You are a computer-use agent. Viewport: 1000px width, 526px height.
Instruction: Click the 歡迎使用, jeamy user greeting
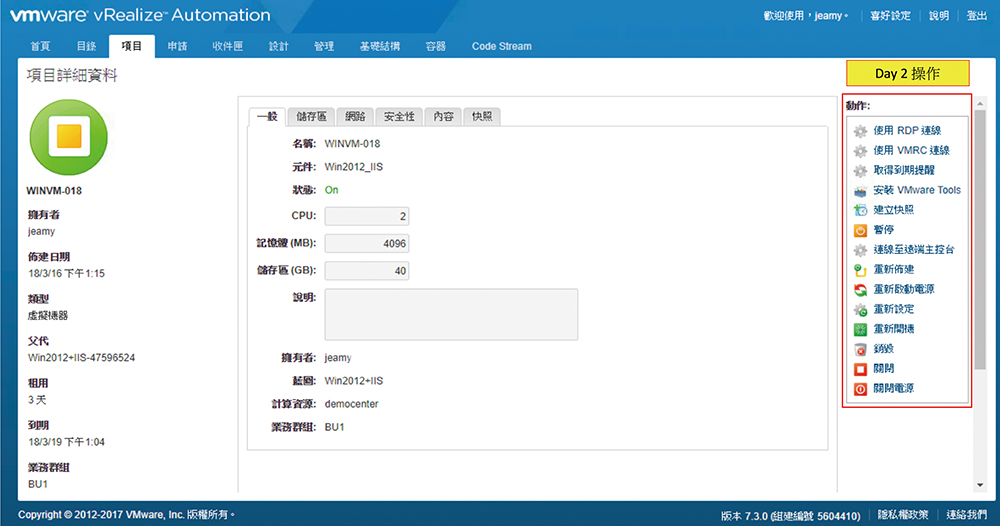(805, 15)
